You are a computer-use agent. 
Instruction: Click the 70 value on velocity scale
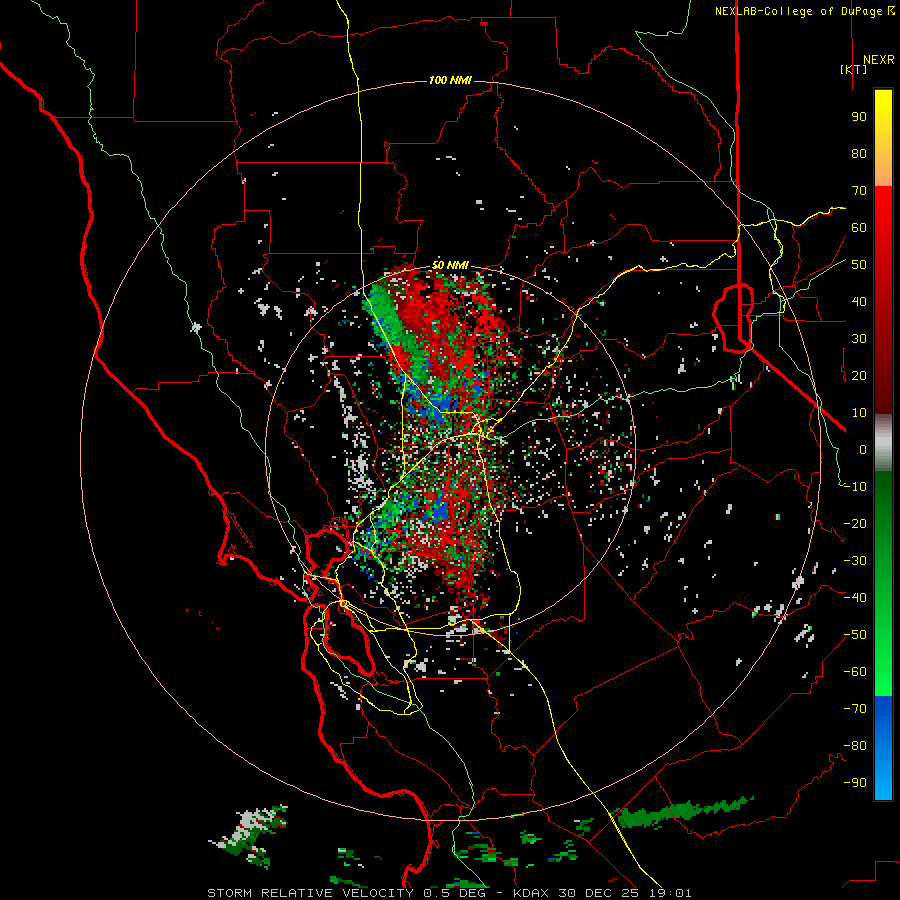click(859, 191)
